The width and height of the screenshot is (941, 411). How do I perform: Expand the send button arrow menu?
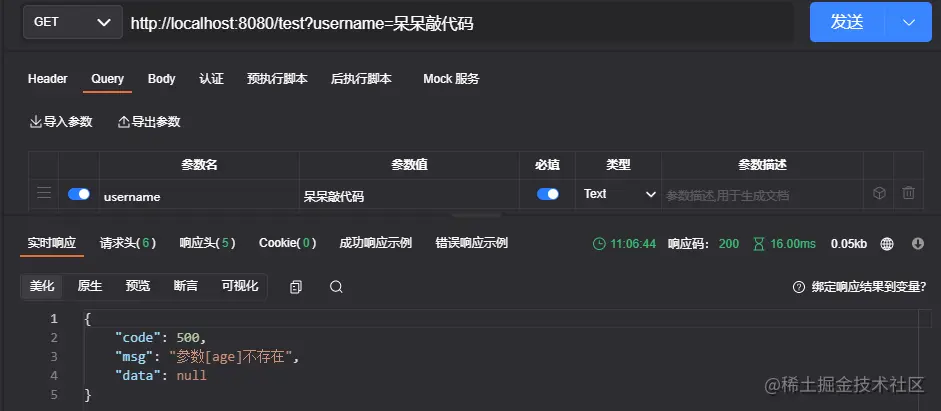(909, 22)
